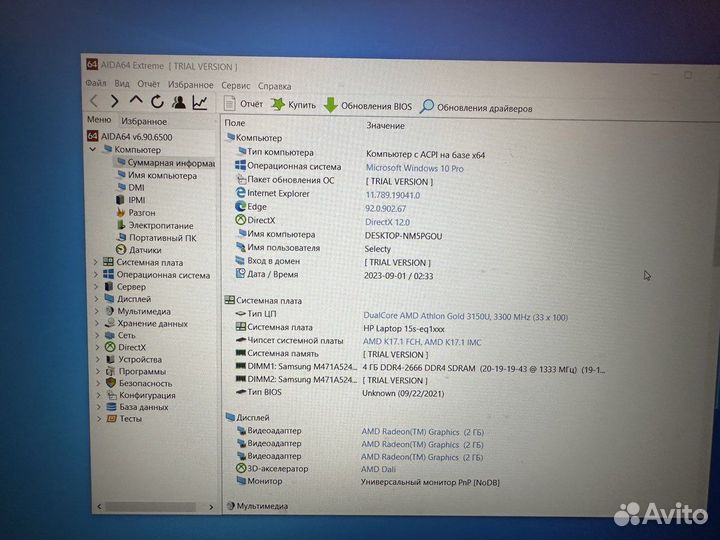Open Обновления BIOS updates
Viewport: 720px width, 540px height.
(x=368, y=106)
